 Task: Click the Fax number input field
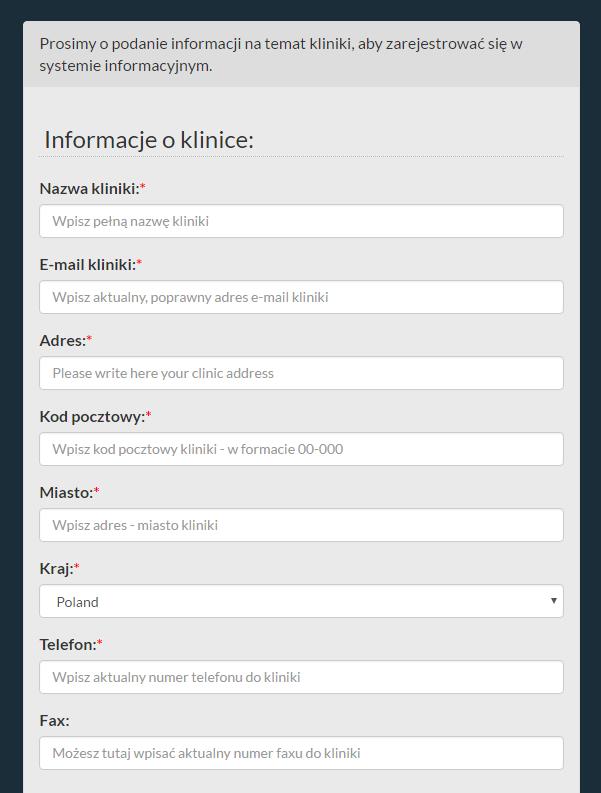[x=301, y=753]
